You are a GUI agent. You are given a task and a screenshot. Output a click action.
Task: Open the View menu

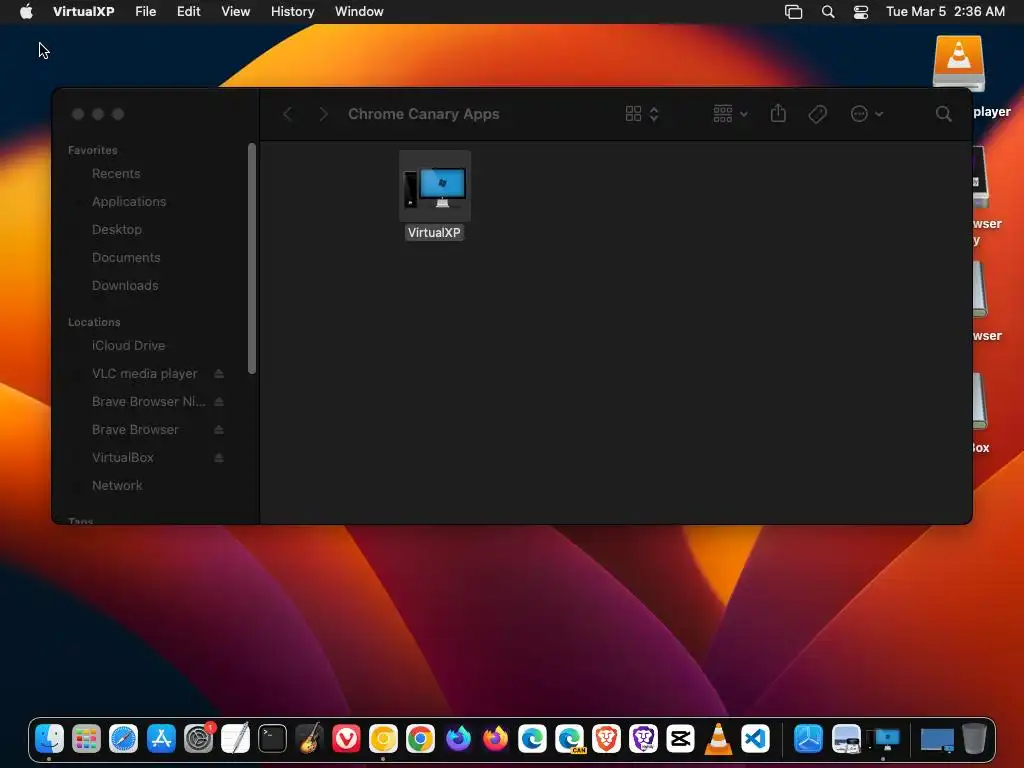236,12
